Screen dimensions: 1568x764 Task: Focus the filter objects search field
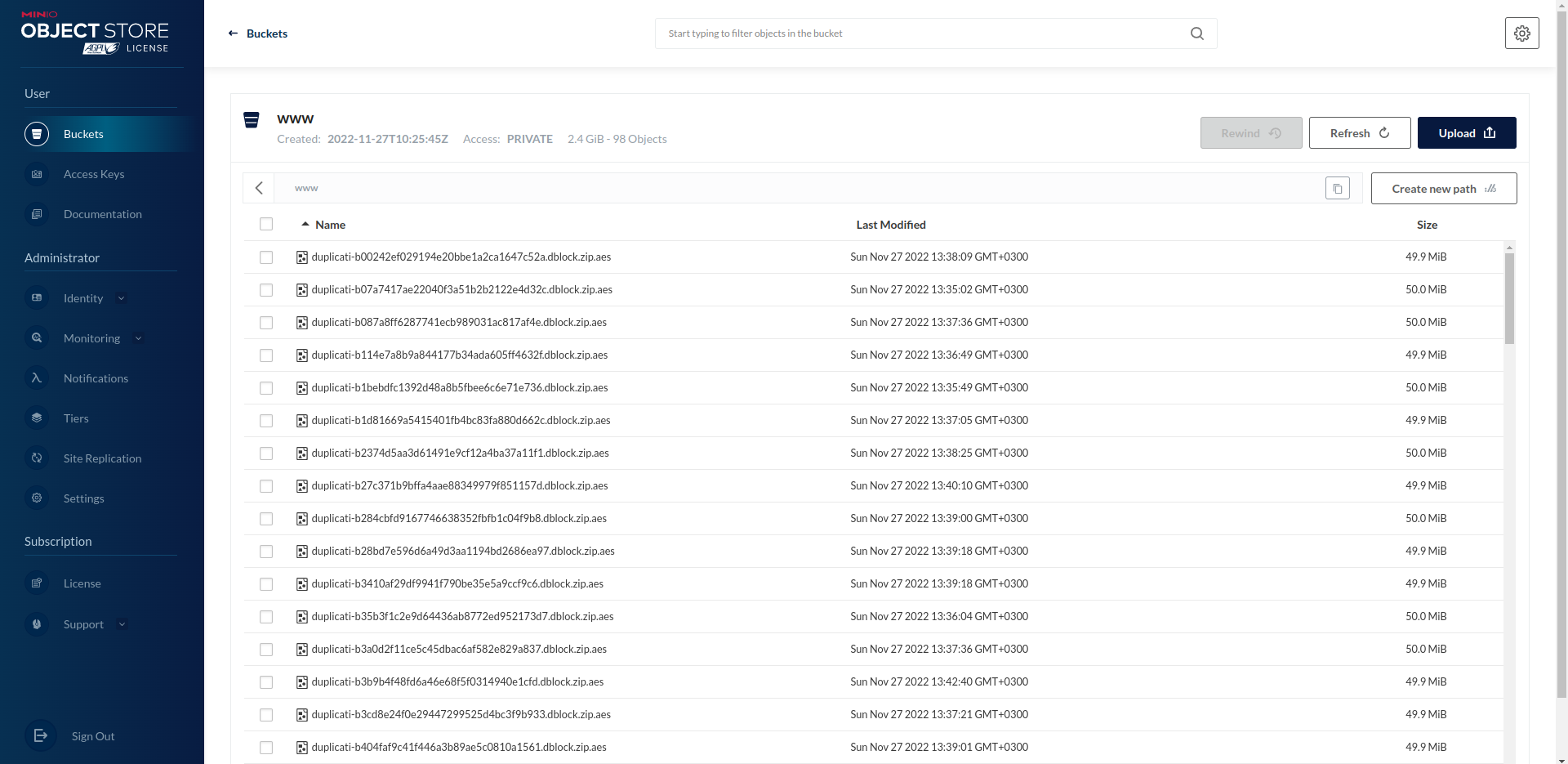point(936,34)
